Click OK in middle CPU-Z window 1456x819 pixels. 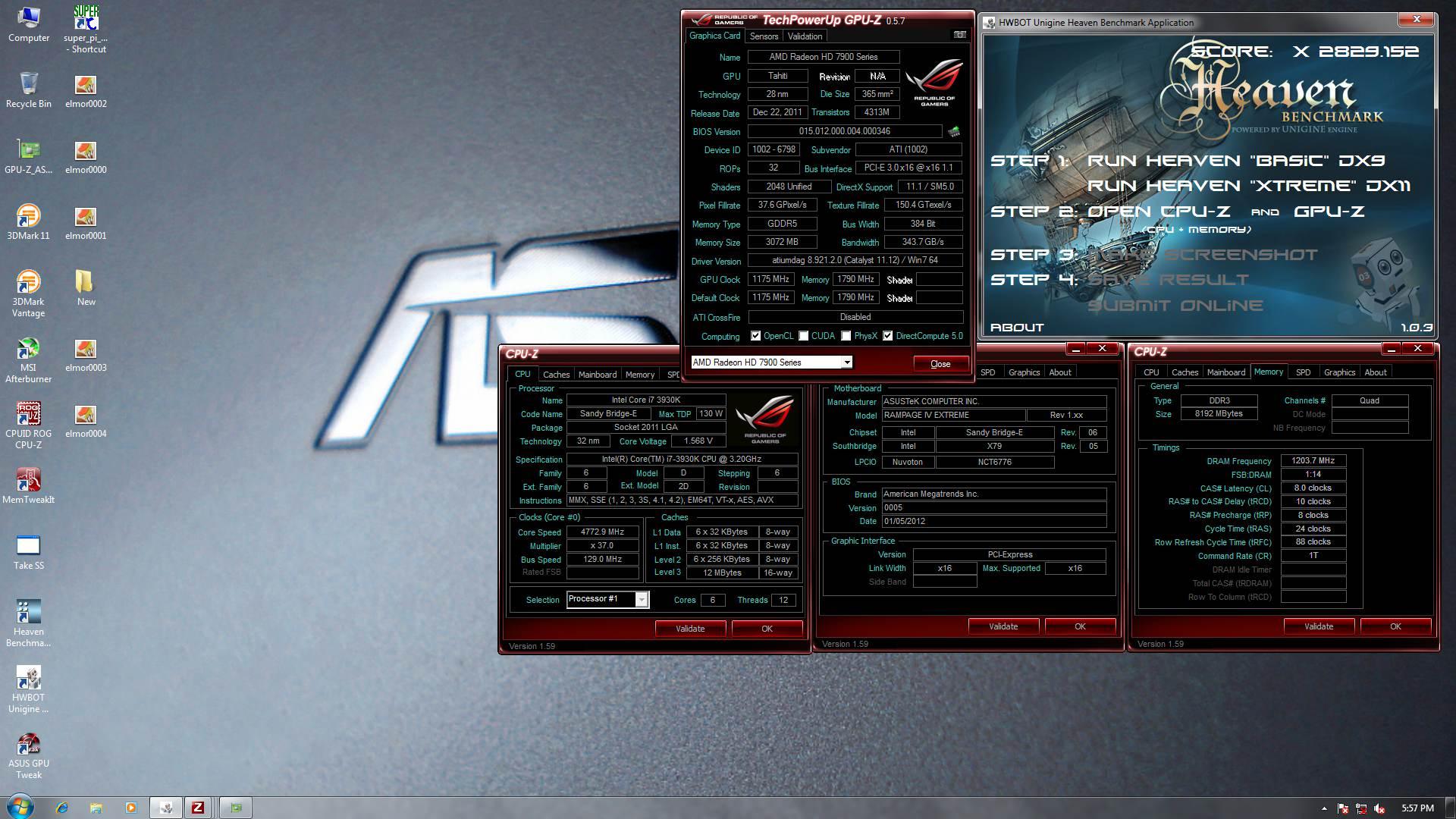pyautogui.click(x=1080, y=626)
